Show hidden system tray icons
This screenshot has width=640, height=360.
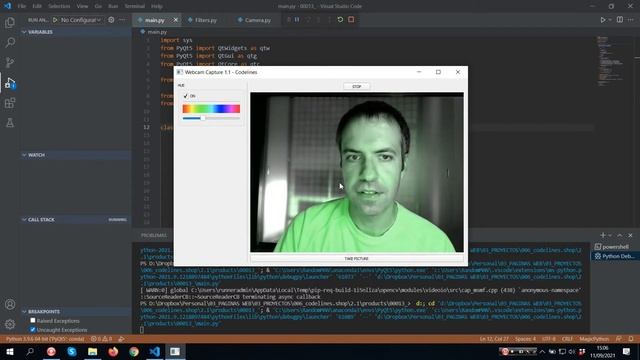click(542, 351)
